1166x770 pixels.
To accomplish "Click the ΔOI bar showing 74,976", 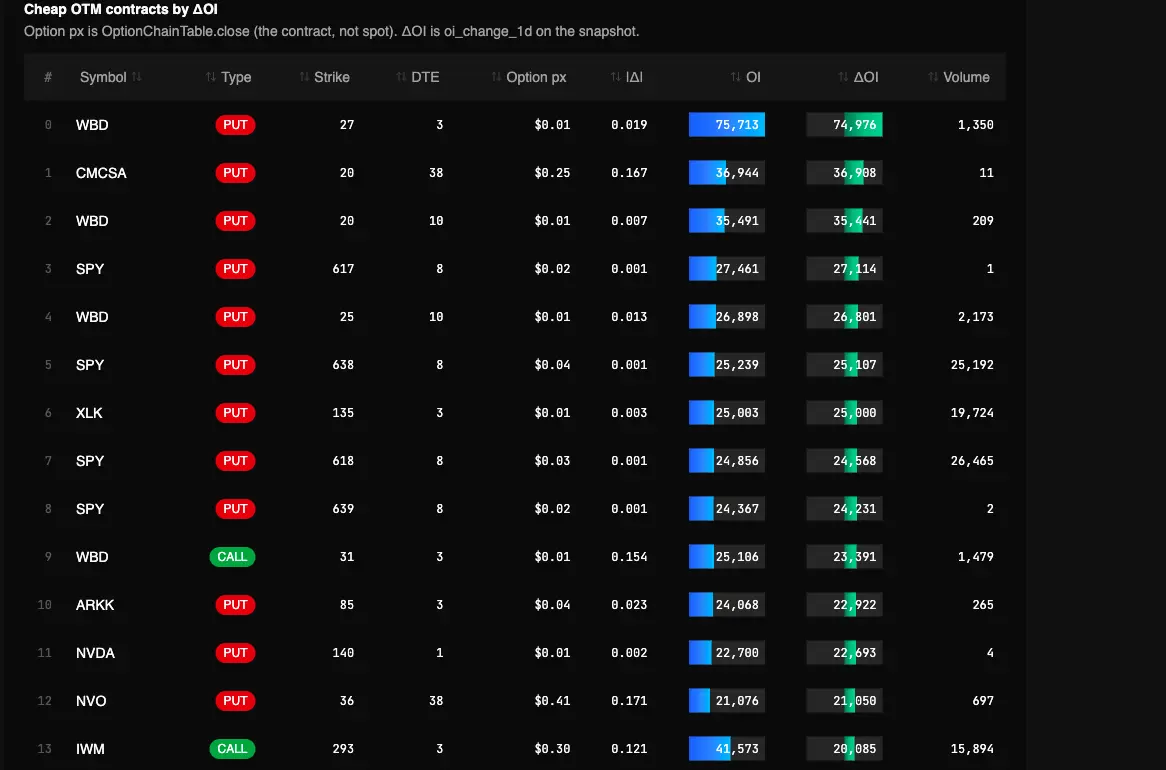I will click(x=844, y=124).
